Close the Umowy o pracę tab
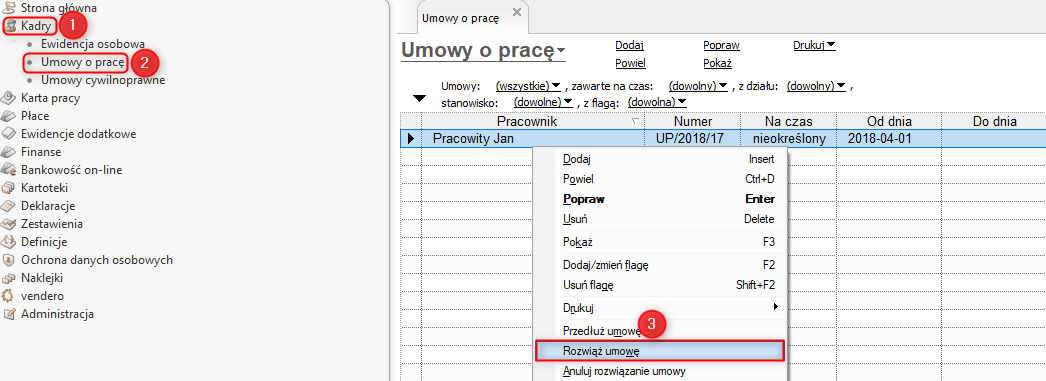This screenshot has width=1046, height=381. 516,13
